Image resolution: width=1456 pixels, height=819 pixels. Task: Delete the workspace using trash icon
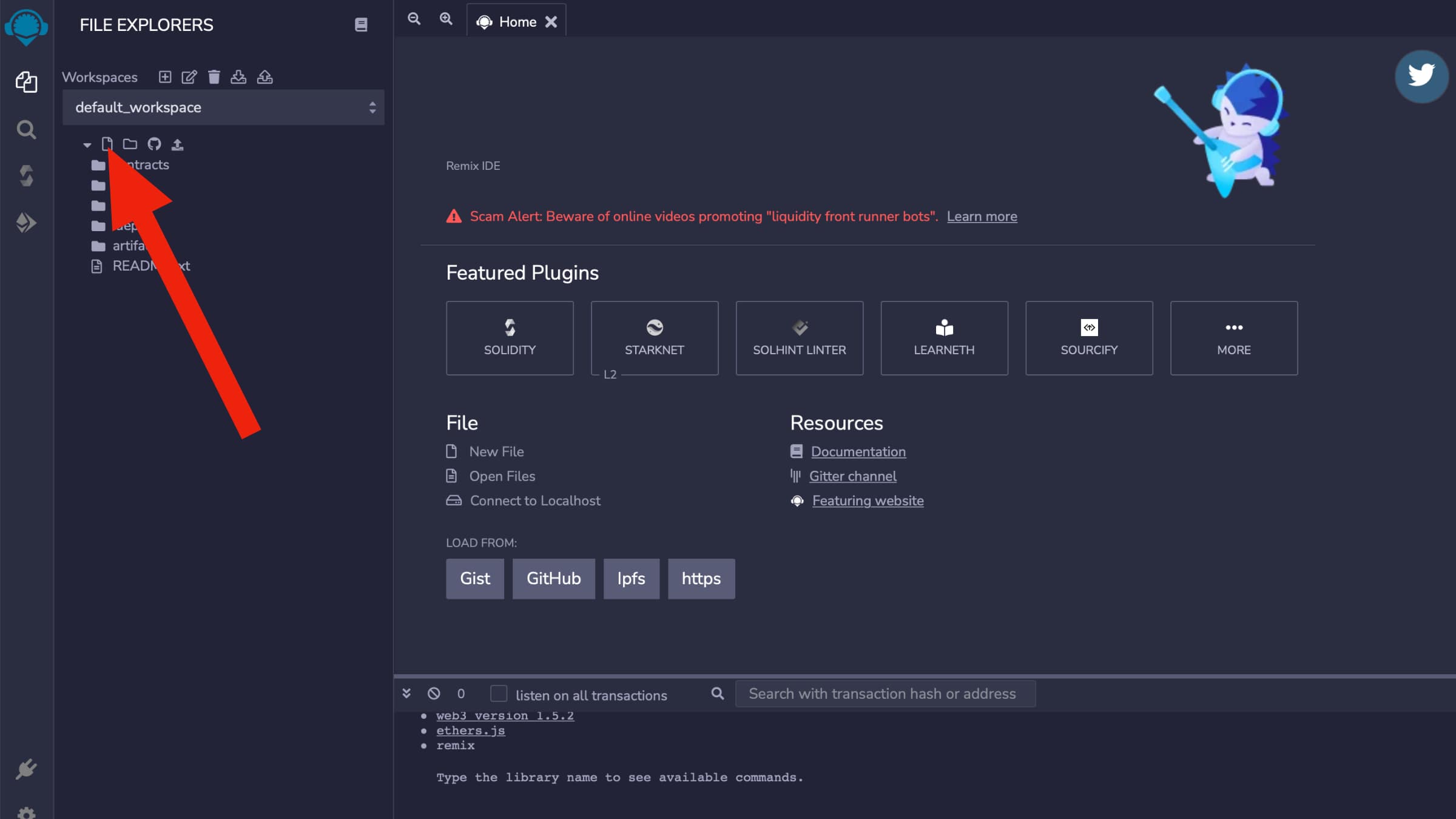click(214, 77)
